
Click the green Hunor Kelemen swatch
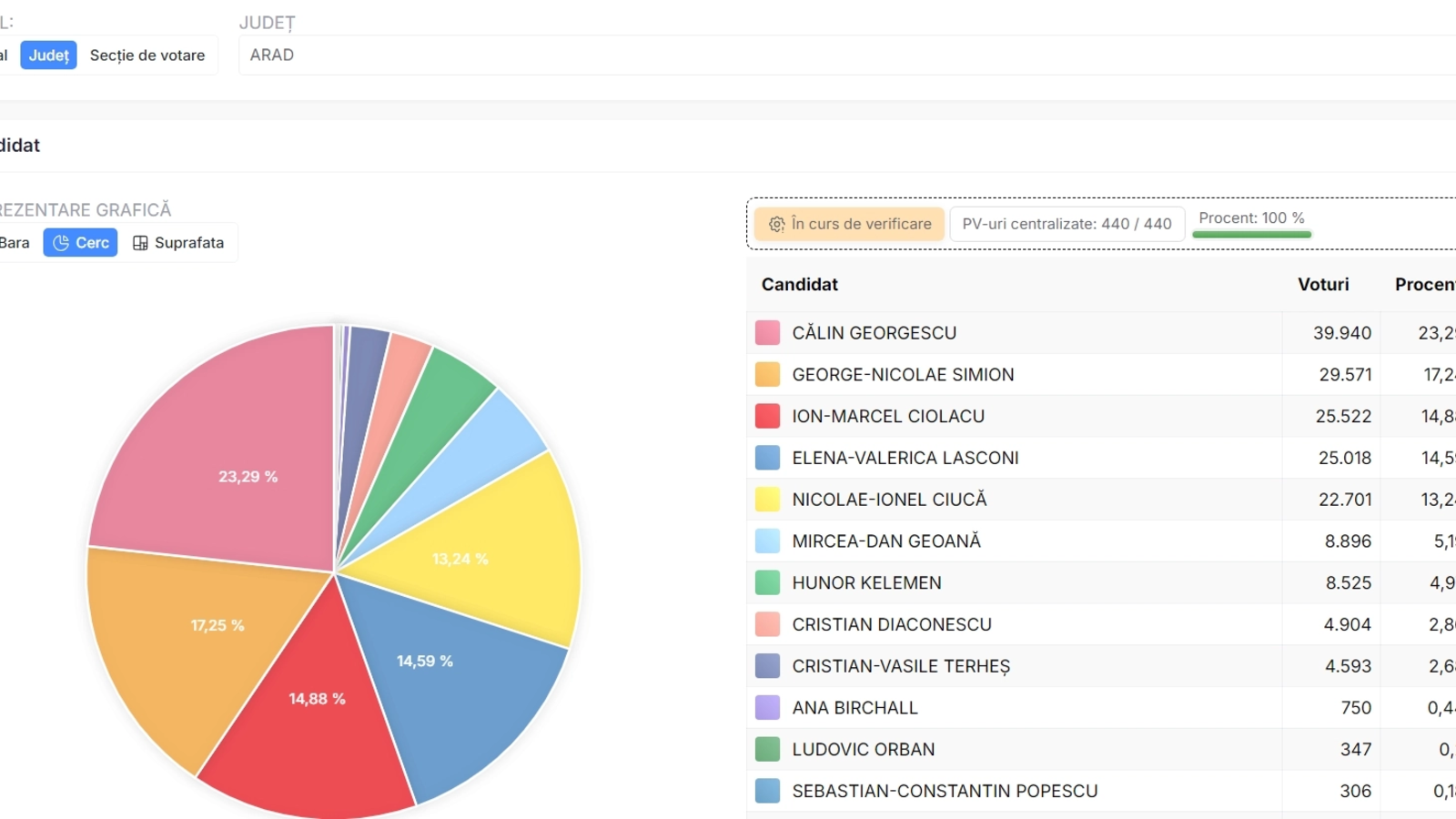click(x=767, y=583)
